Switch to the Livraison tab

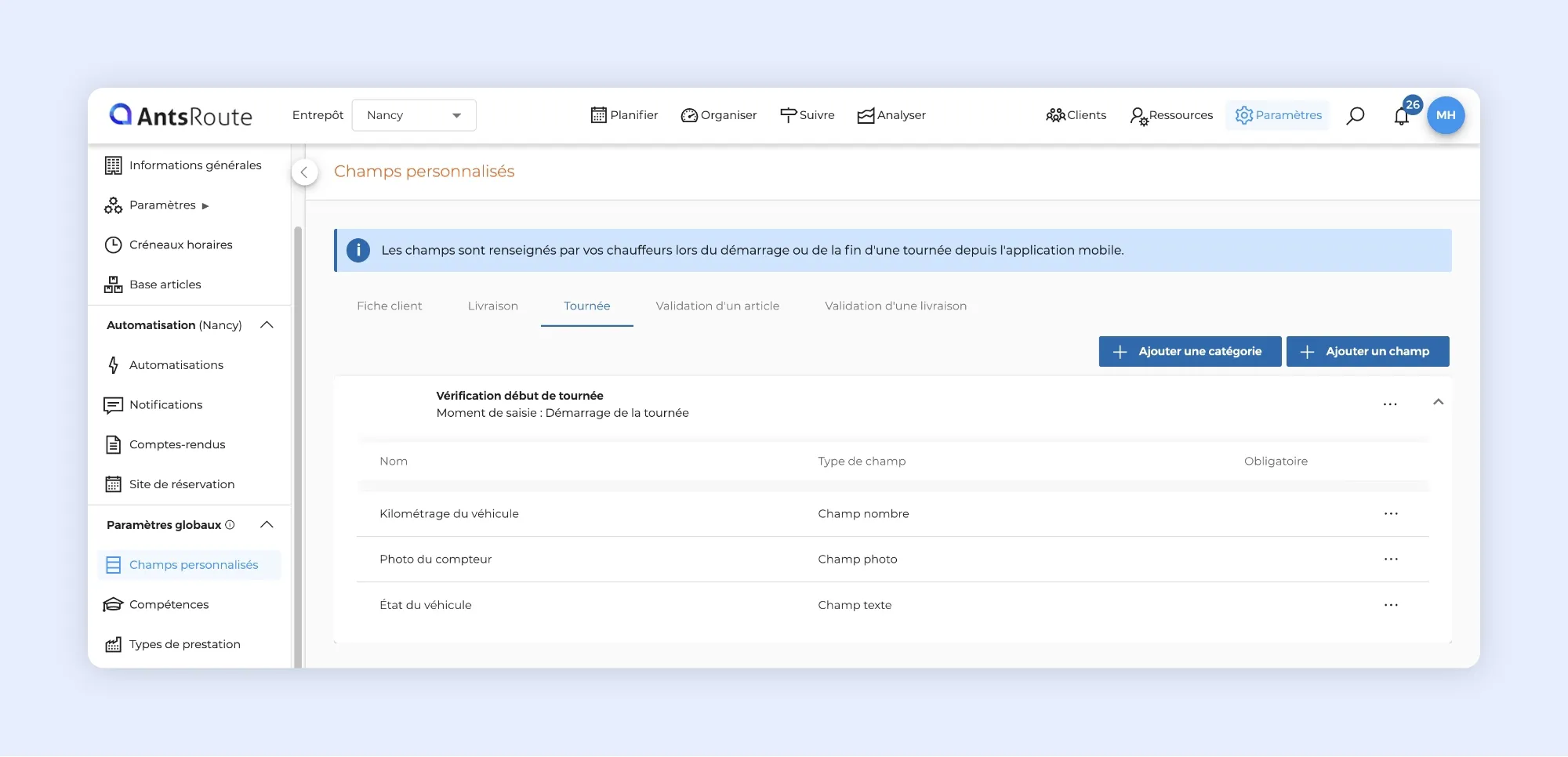[493, 306]
